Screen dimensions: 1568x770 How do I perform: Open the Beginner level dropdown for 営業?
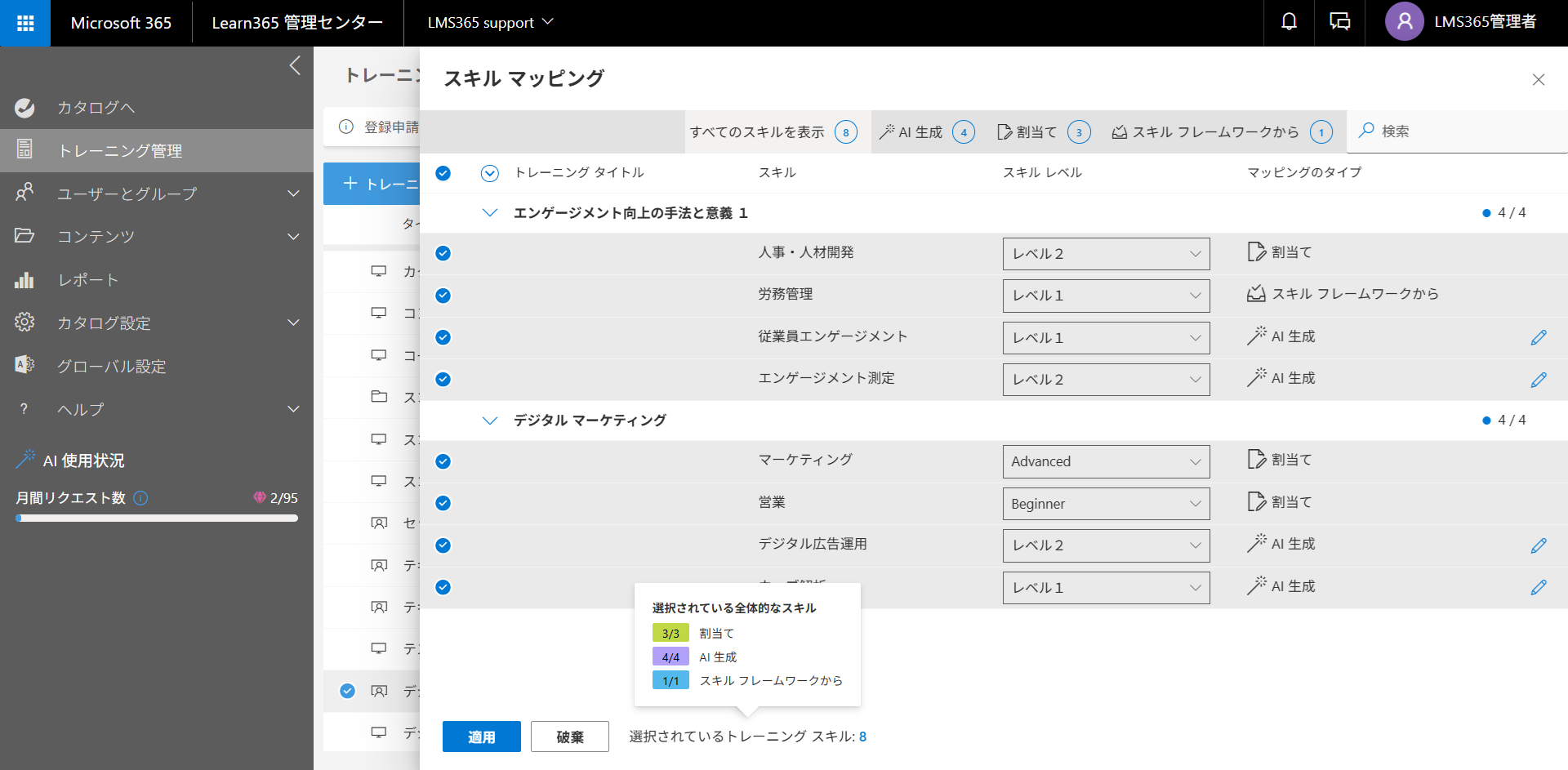pos(1106,504)
